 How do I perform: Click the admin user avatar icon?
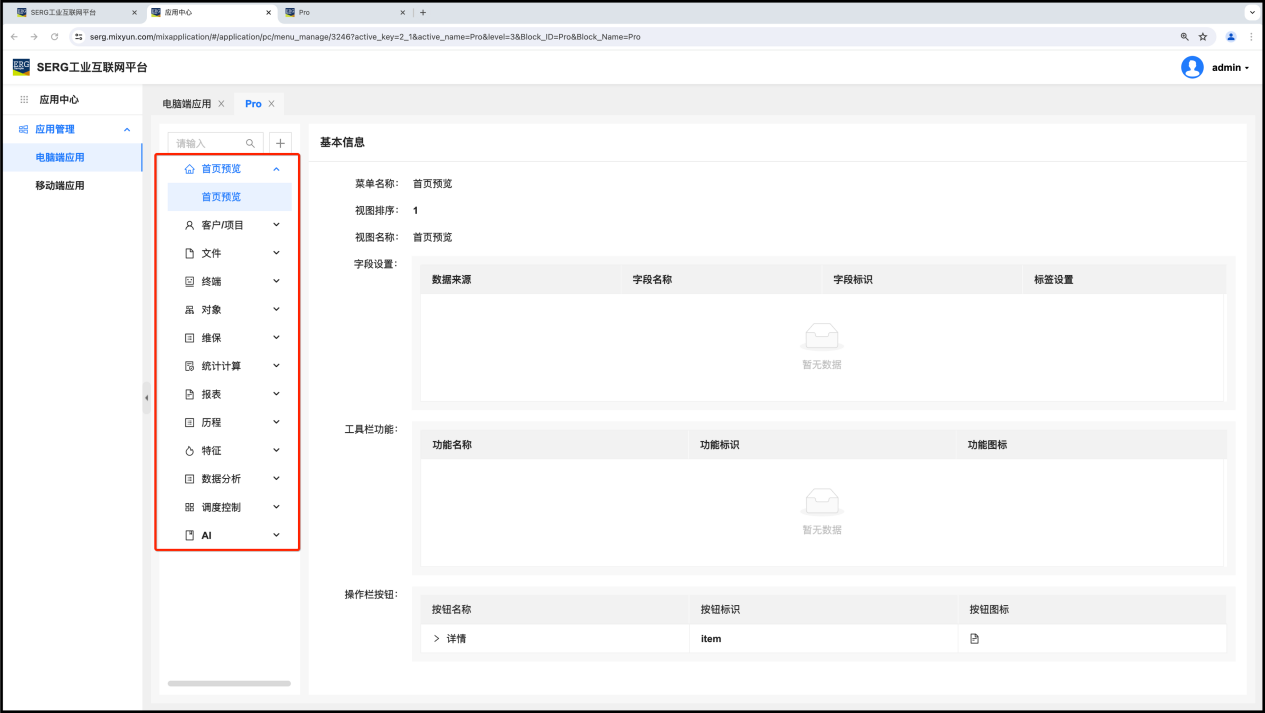point(1192,67)
